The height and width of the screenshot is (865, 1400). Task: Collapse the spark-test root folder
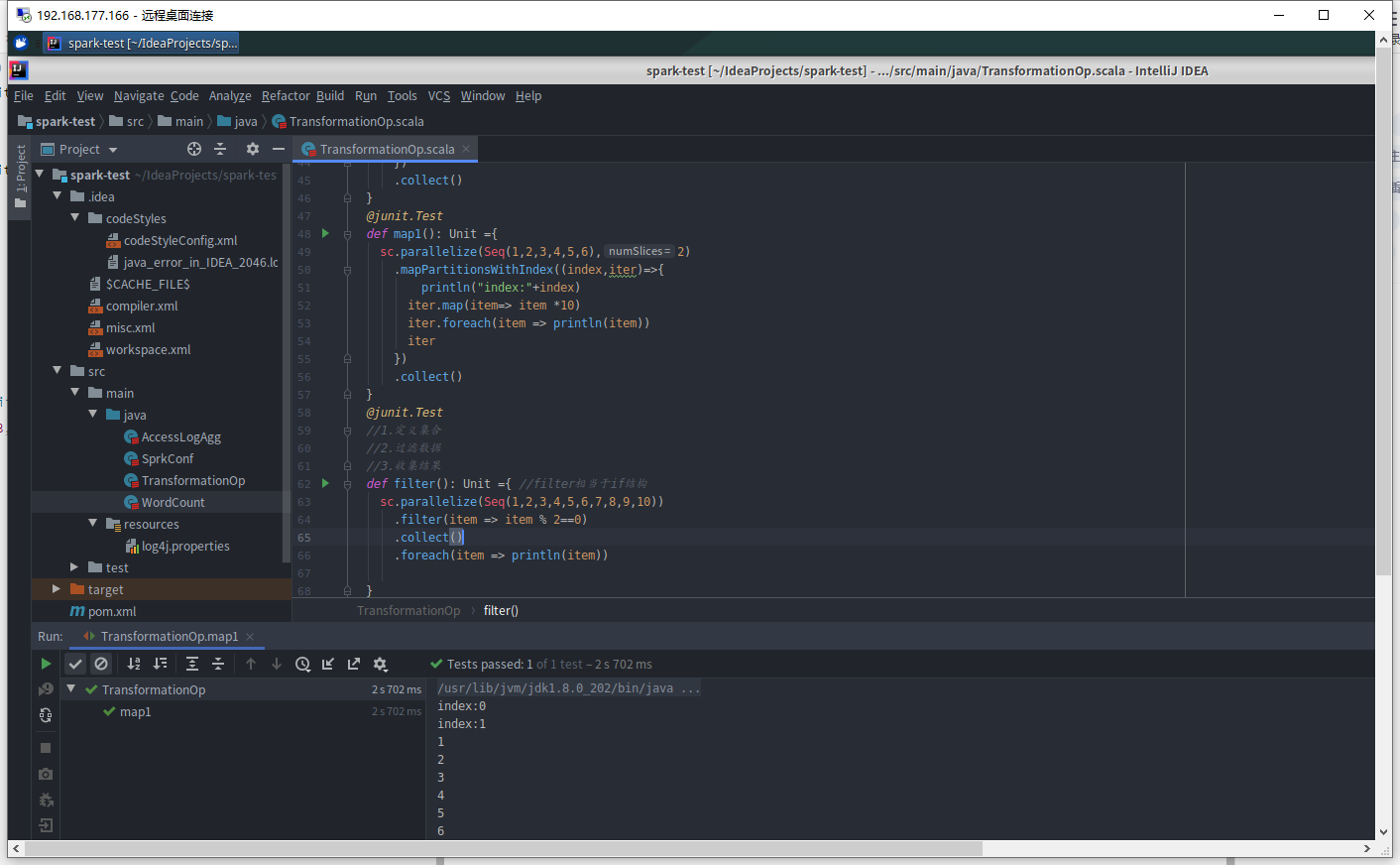coord(40,174)
